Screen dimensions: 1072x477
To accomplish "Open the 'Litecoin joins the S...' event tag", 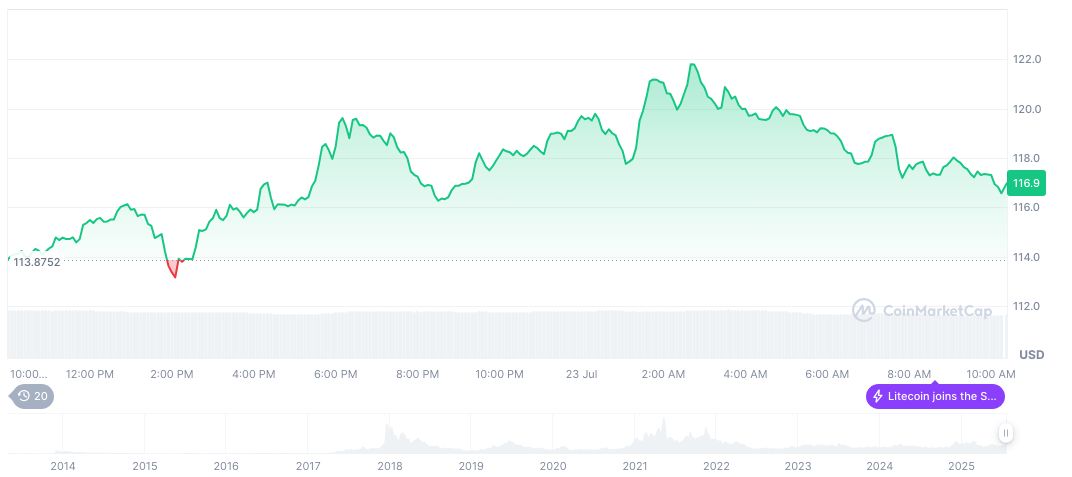I will click(935, 396).
